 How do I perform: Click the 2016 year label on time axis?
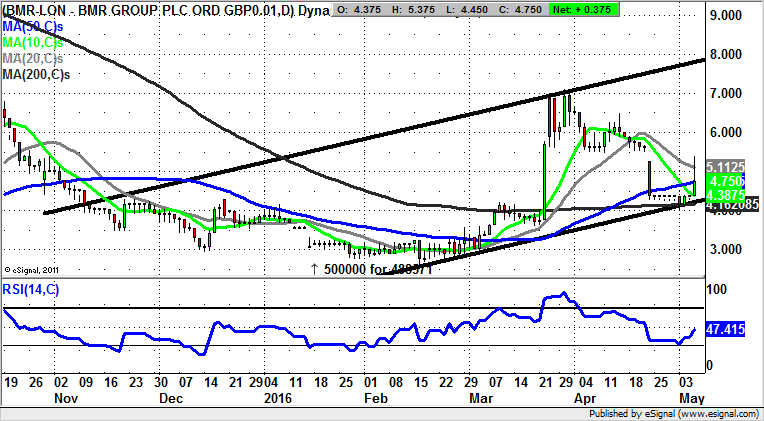click(275, 398)
